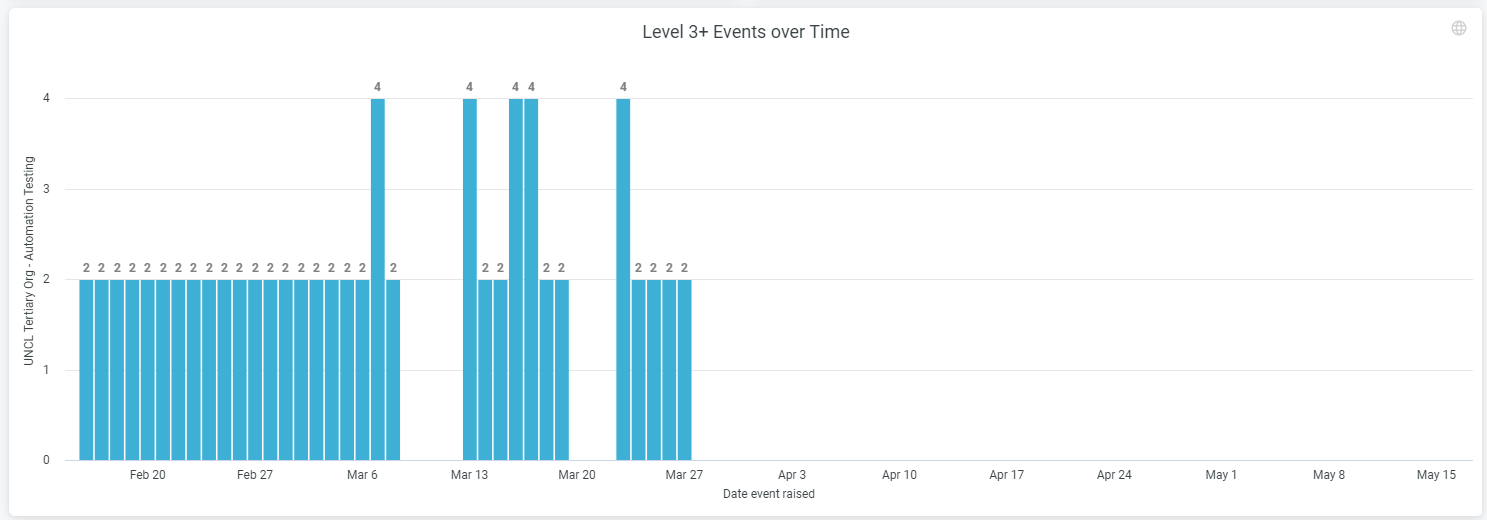Viewport: 1487px width, 520px height.
Task: Click the bar above the Feb 20 label
Action: tap(148, 370)
